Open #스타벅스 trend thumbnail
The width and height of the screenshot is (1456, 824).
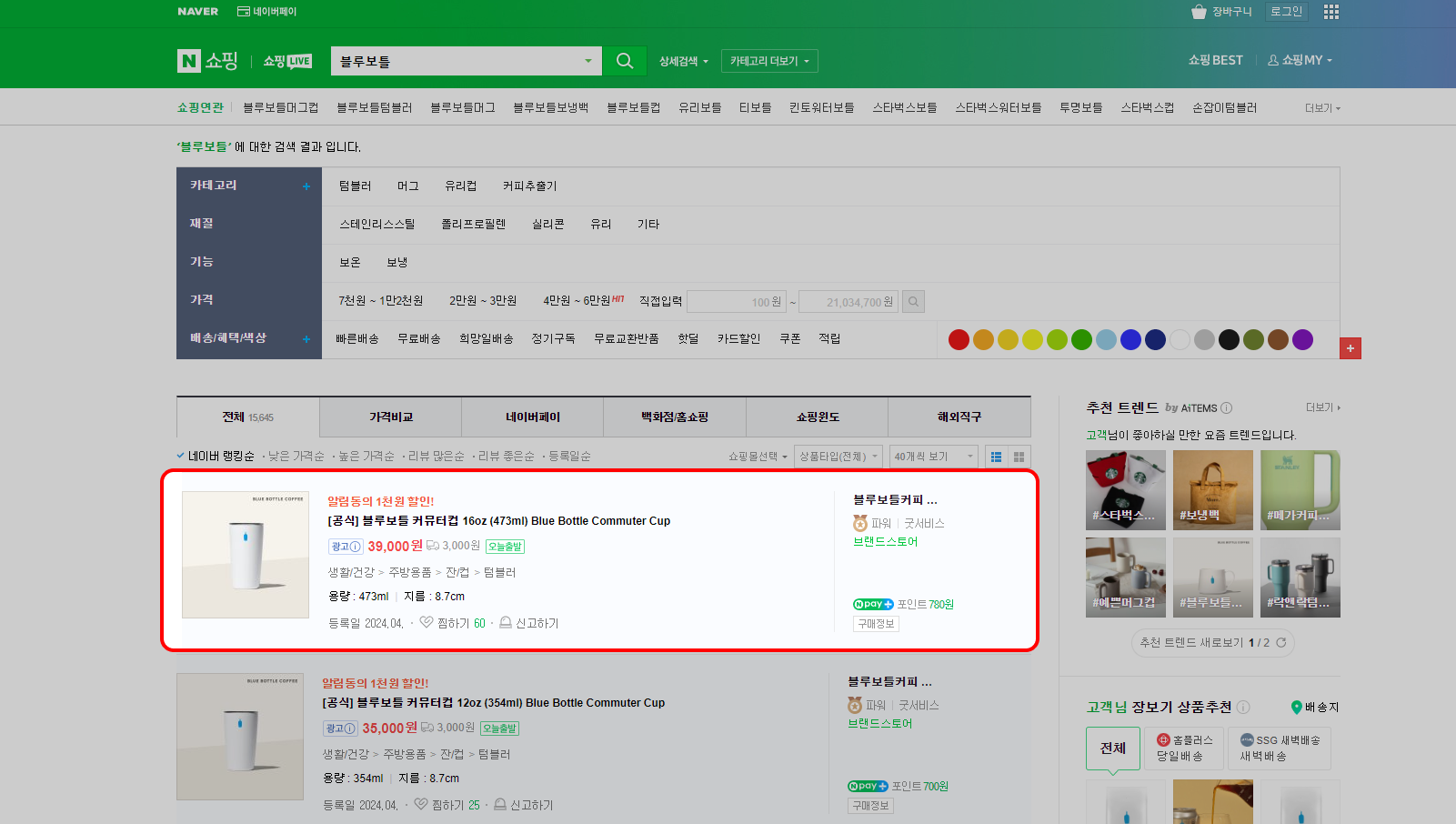coord(1126,490)
